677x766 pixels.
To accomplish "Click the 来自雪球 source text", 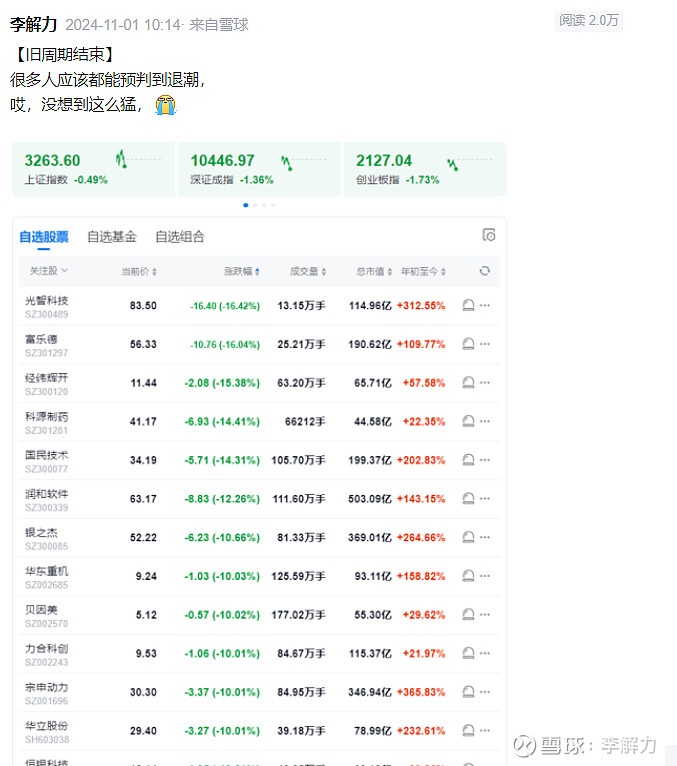I will 219,25.
